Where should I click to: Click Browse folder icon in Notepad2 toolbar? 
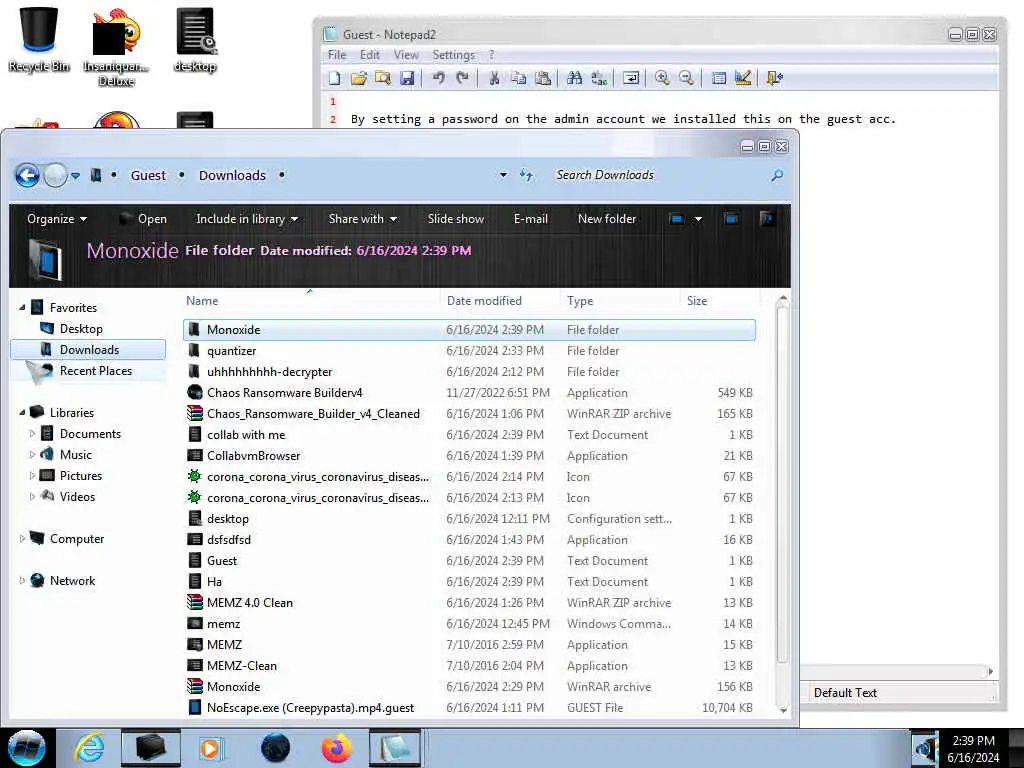pos(383,78)
